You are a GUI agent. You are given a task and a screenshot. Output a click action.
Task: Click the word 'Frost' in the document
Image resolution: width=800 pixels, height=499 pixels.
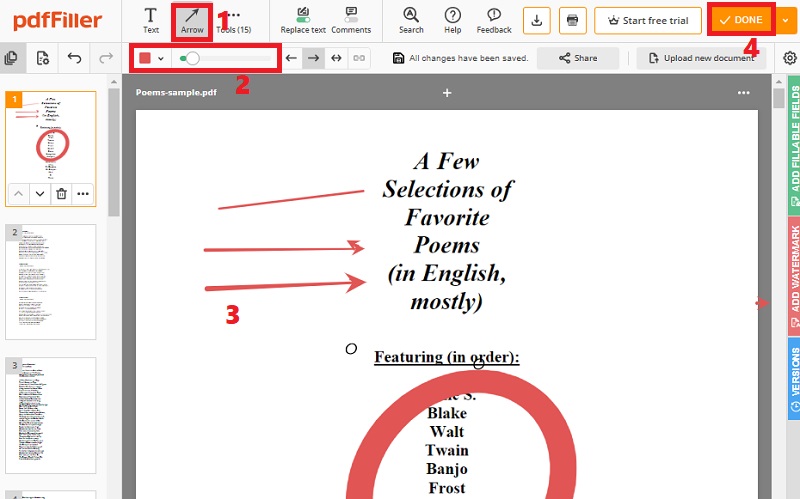(x=447, y=488)
